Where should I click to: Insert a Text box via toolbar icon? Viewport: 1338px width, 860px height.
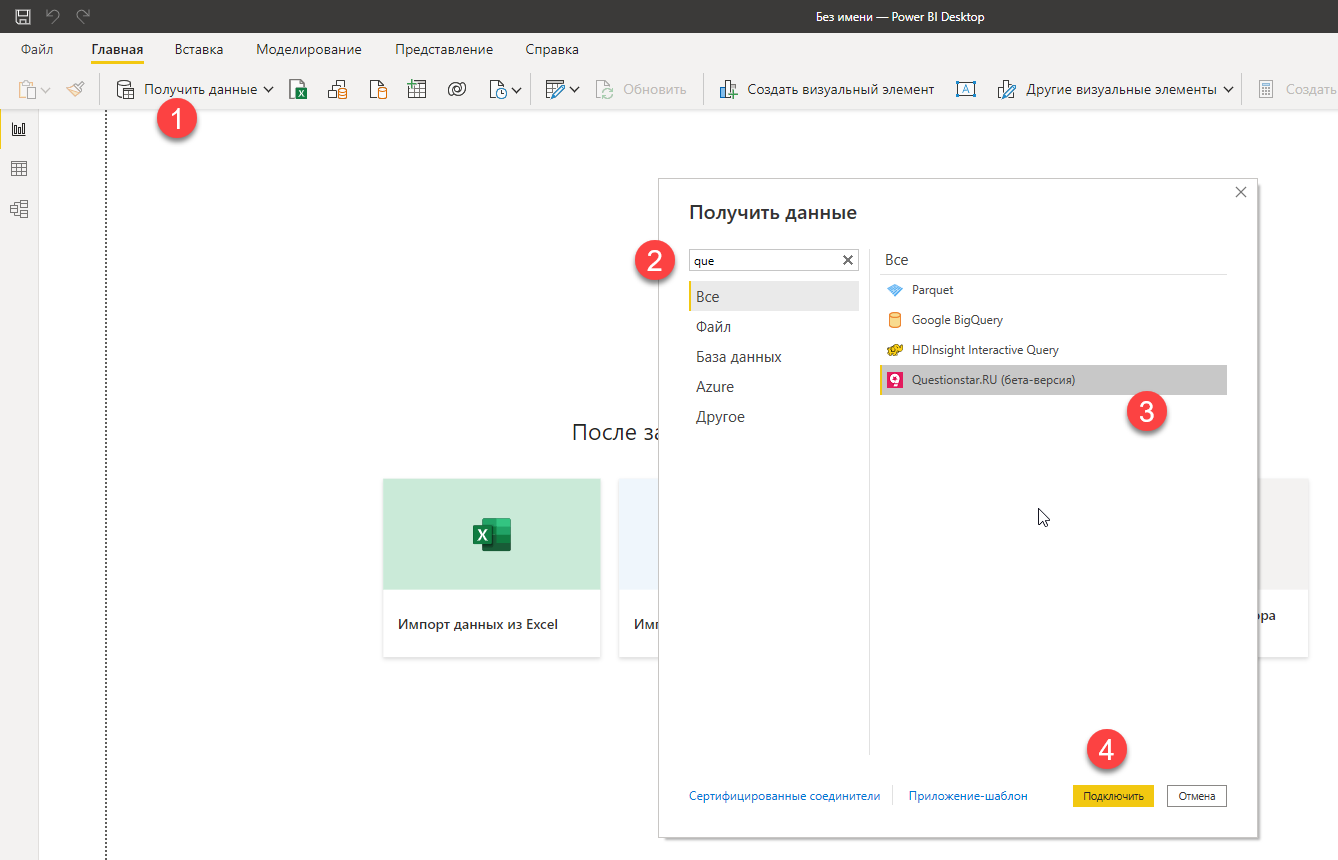[966, 89]
